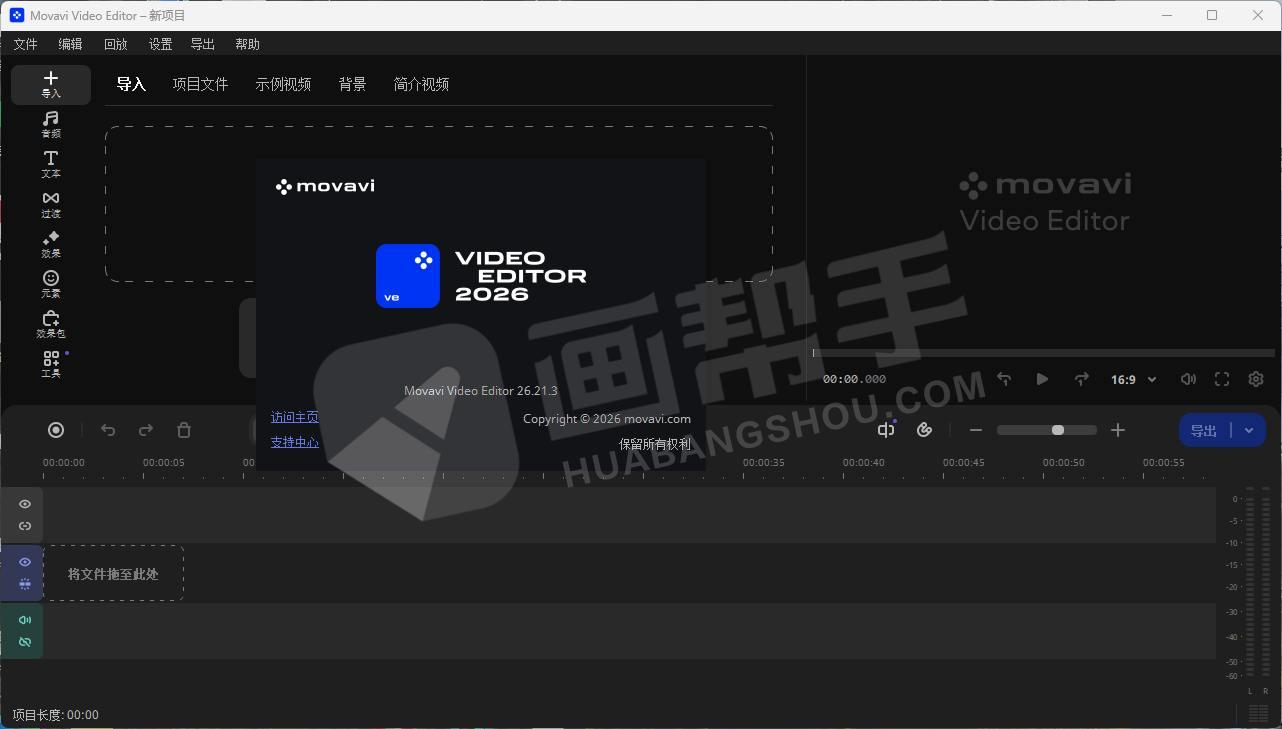Delete selected clip with trash icon

point(184,430)
